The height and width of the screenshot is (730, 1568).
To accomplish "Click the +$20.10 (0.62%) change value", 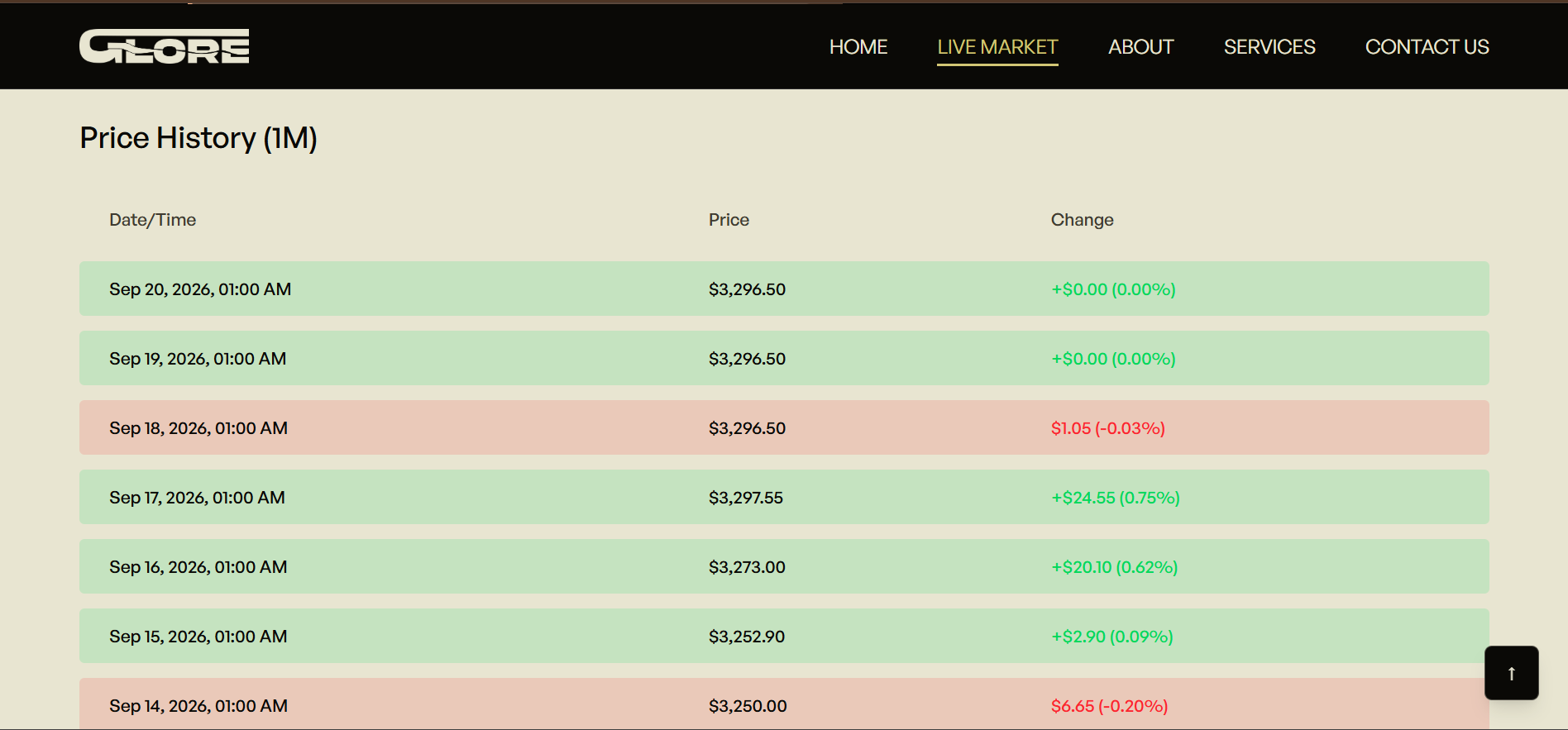I will click(x=1115, y=567).
